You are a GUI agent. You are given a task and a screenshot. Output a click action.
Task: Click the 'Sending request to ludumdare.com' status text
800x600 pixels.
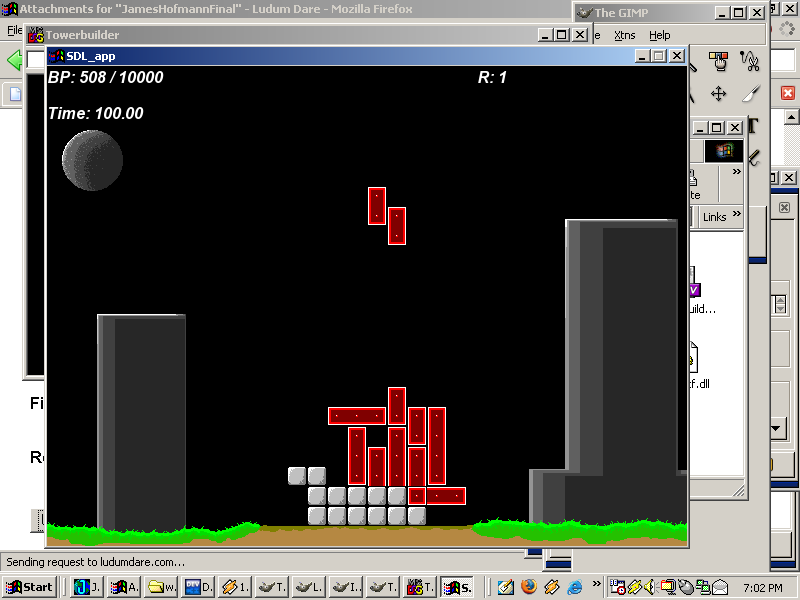click(95, 562)
